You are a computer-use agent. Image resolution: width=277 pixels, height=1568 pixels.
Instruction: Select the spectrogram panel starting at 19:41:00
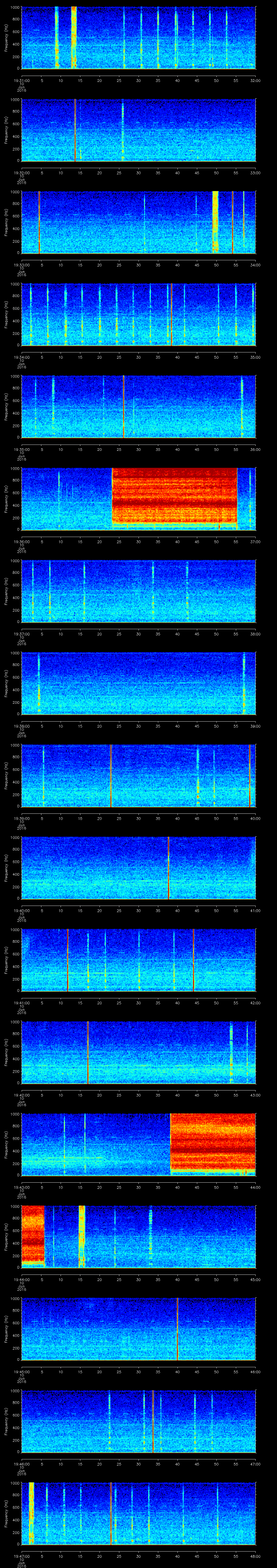[139, 960]
